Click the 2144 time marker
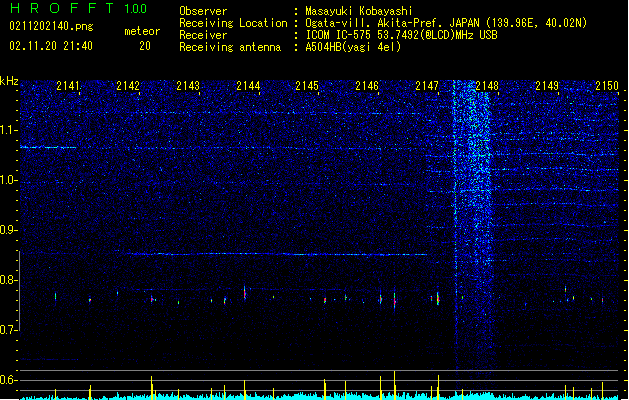 pyautogui.click(x=248, y=85)
